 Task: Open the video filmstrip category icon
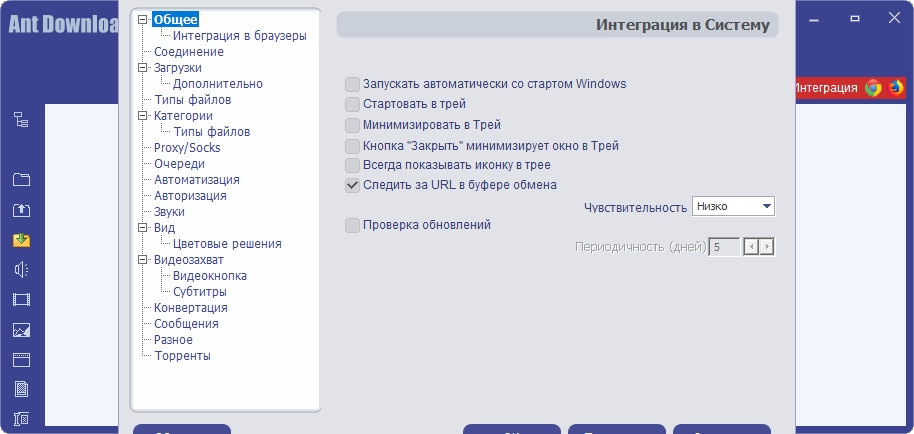[x=21, y=299]
